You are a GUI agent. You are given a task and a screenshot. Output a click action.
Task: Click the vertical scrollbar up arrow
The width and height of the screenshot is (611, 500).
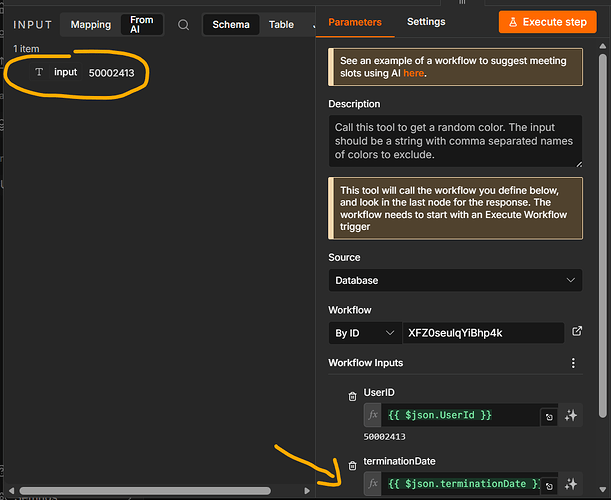(x=602, y=46)
